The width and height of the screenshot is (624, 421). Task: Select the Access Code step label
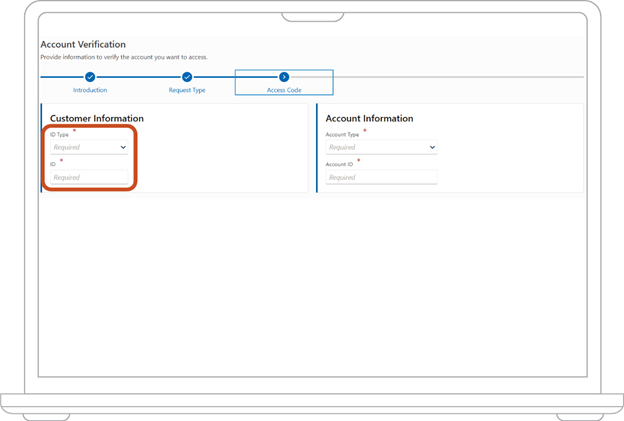click(284, 90)
